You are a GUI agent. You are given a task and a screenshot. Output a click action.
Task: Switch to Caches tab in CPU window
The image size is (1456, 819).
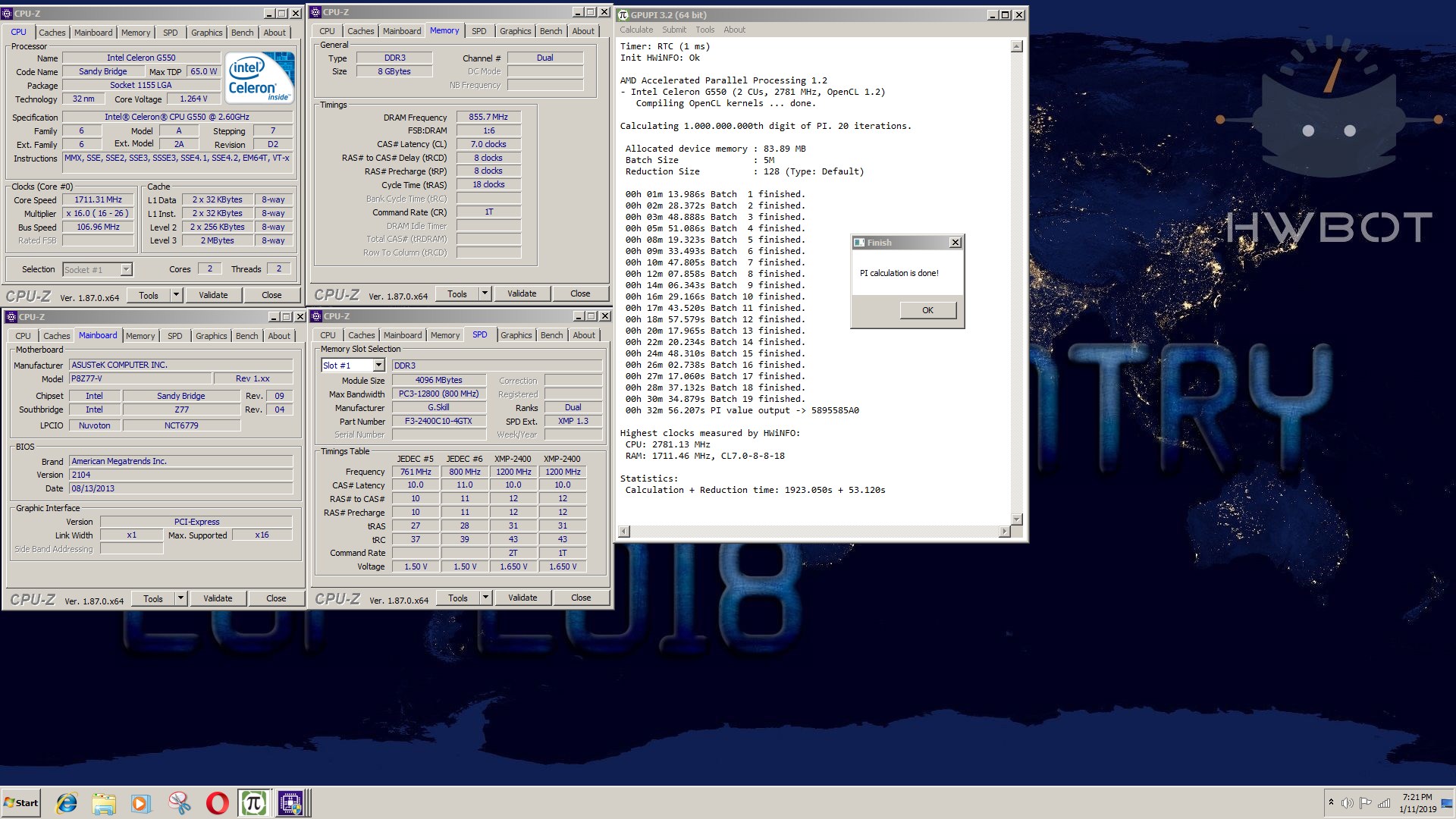pyautogui.click(x=52, y=33)
